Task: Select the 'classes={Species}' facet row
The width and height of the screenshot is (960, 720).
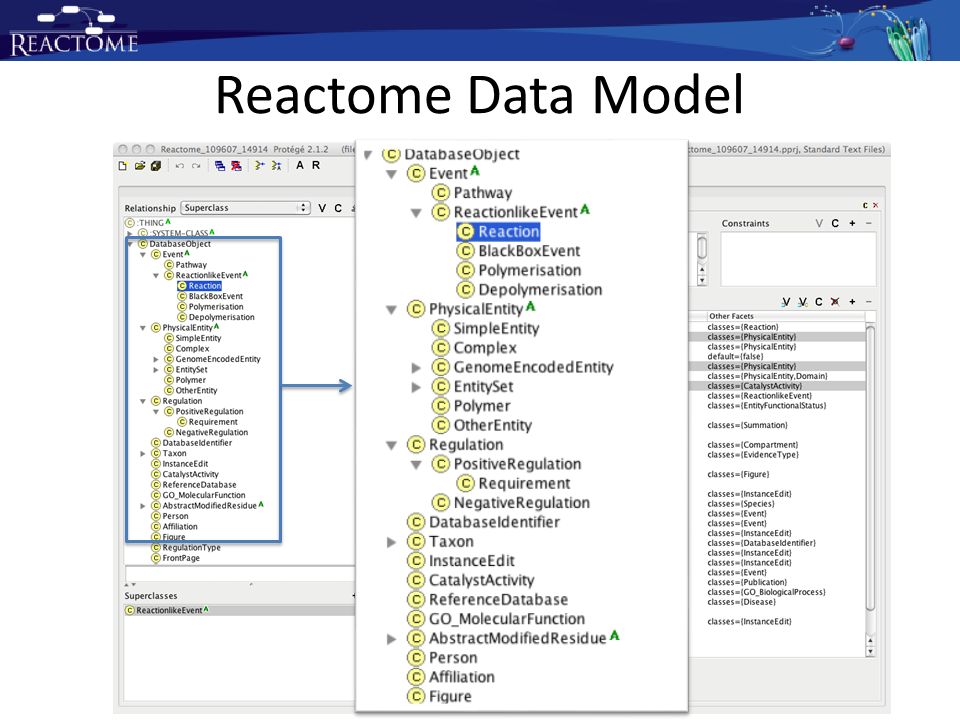Action: (740, 503)
